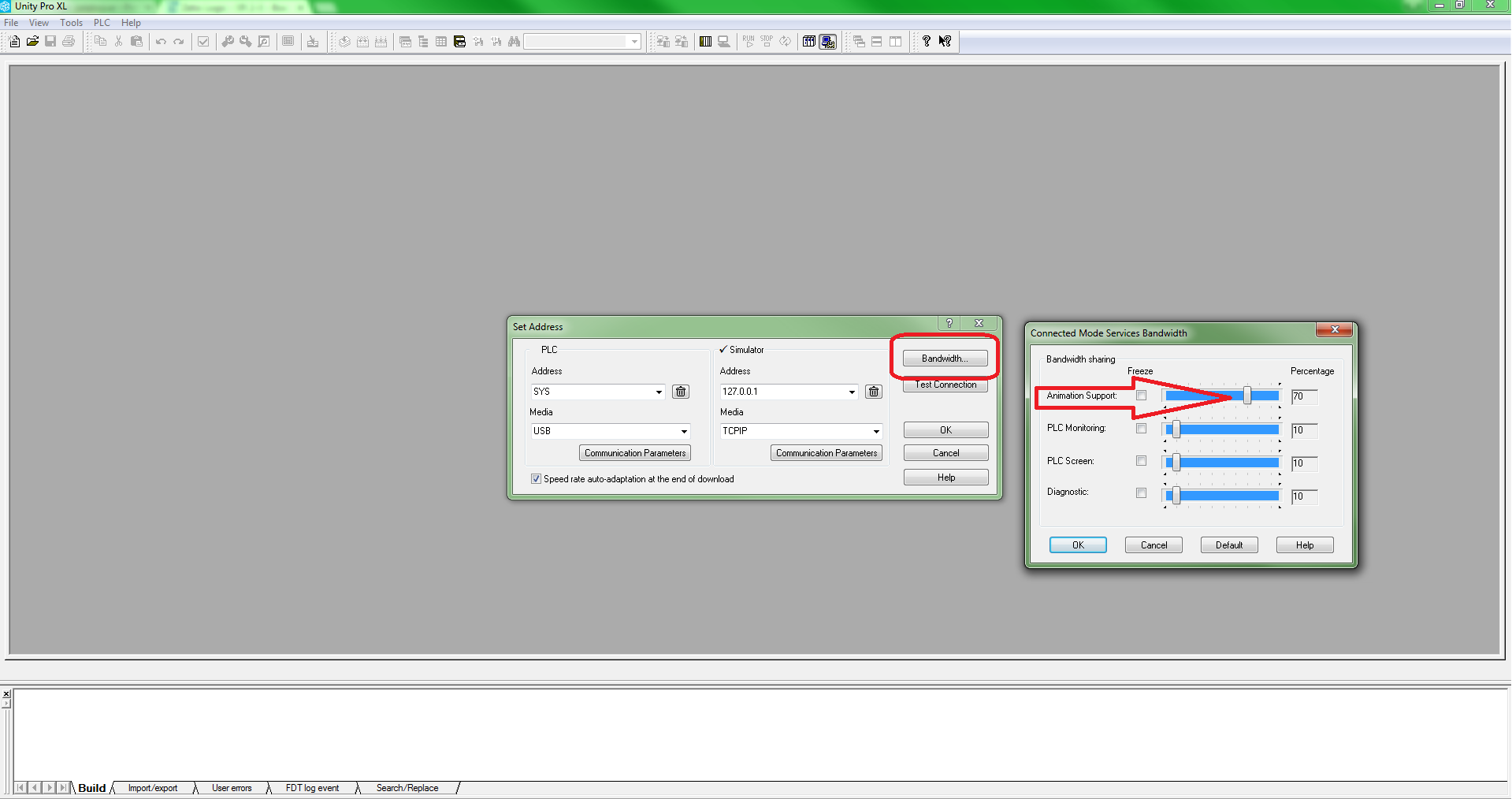Open the PLC menu

coord(102,23)
